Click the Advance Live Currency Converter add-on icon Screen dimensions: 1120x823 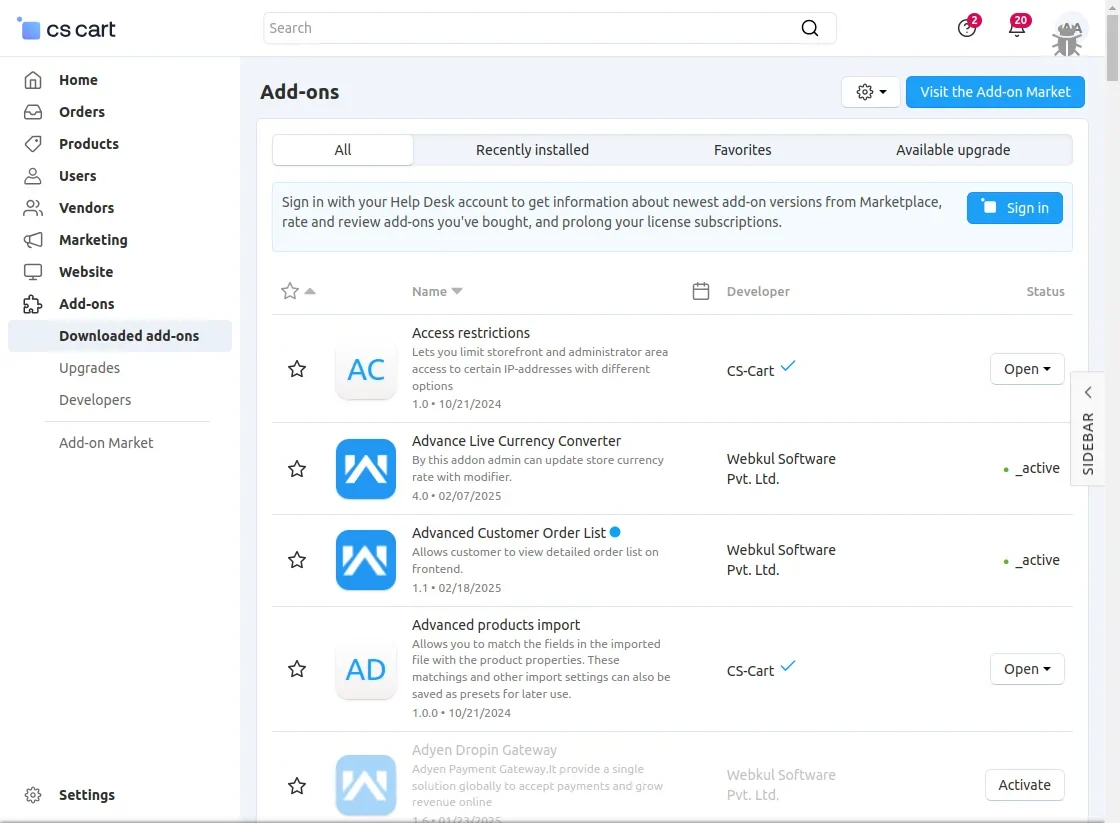[x=366, y=468]
